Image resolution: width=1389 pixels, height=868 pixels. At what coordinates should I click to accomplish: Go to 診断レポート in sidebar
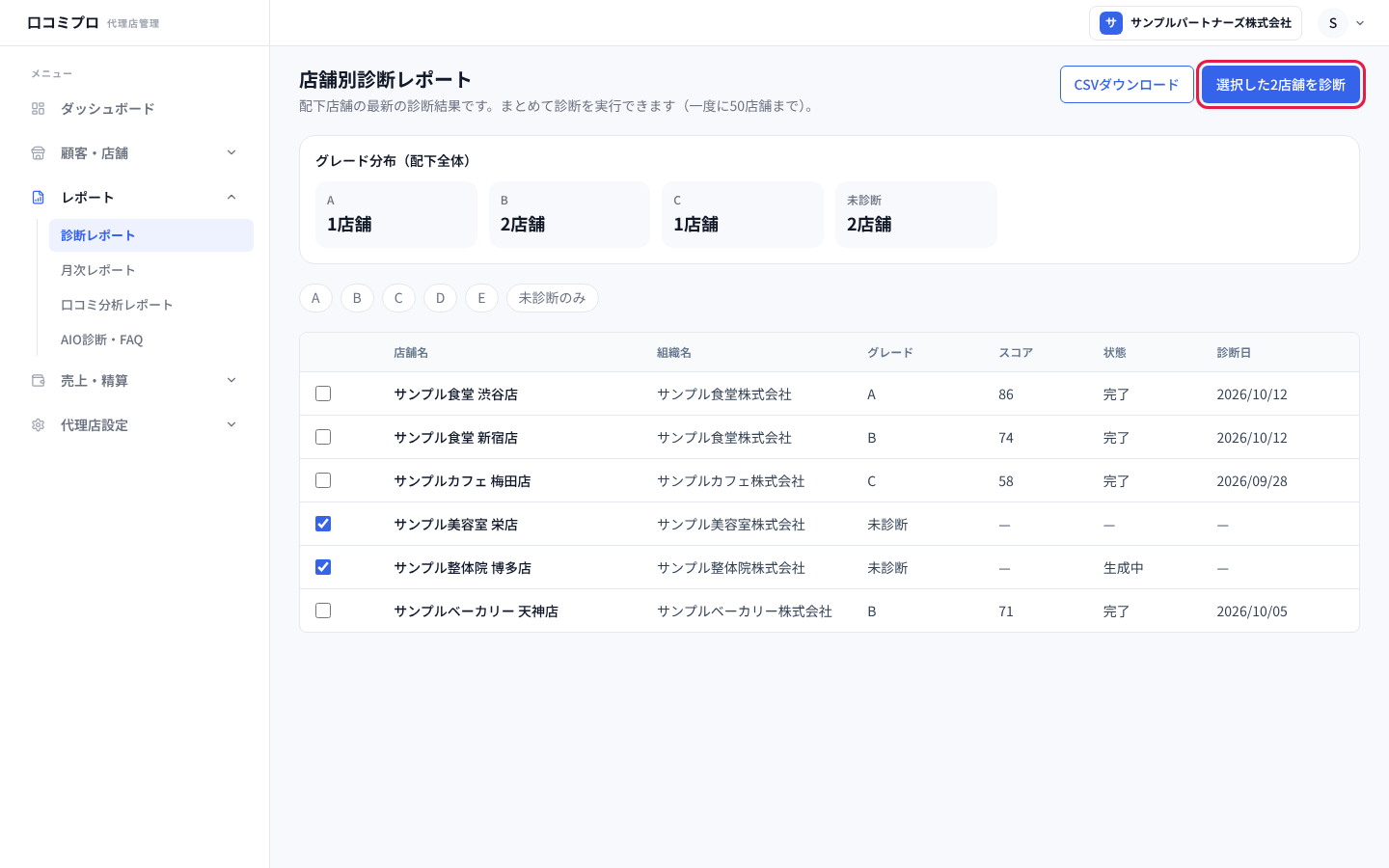151,235
